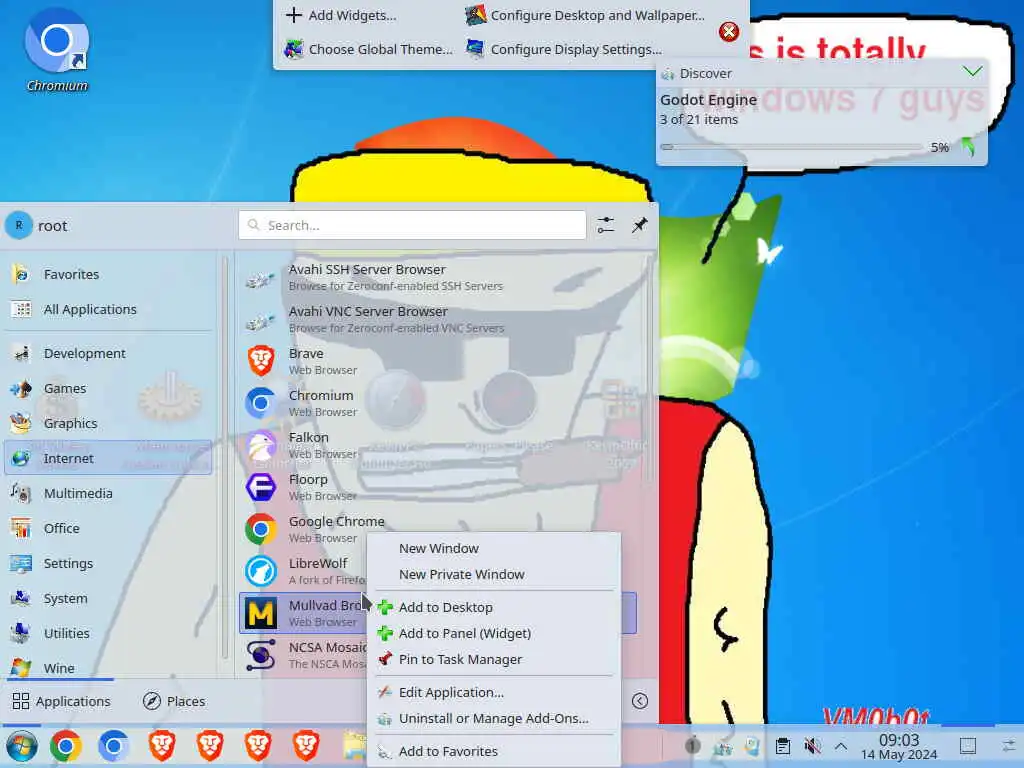Screen dimensions: 1024x768
Task: Pin the launcher menu open
Action: click(639, 225)
